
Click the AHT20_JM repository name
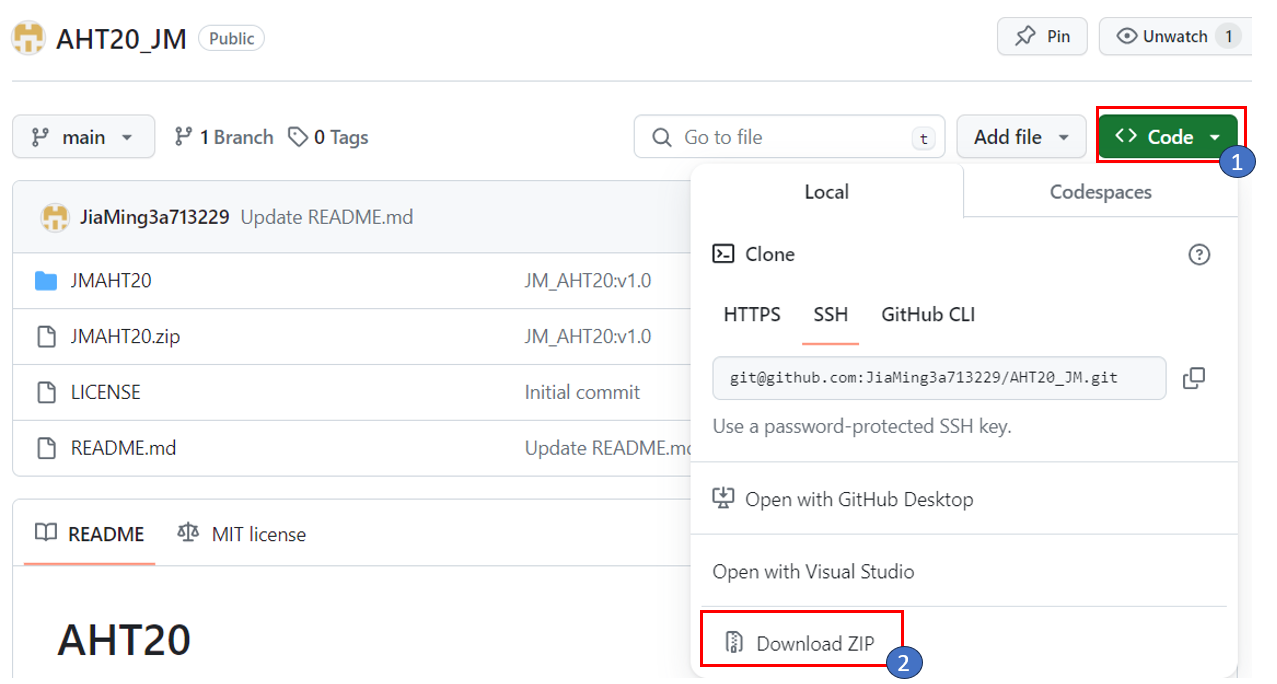pos(121,39)
